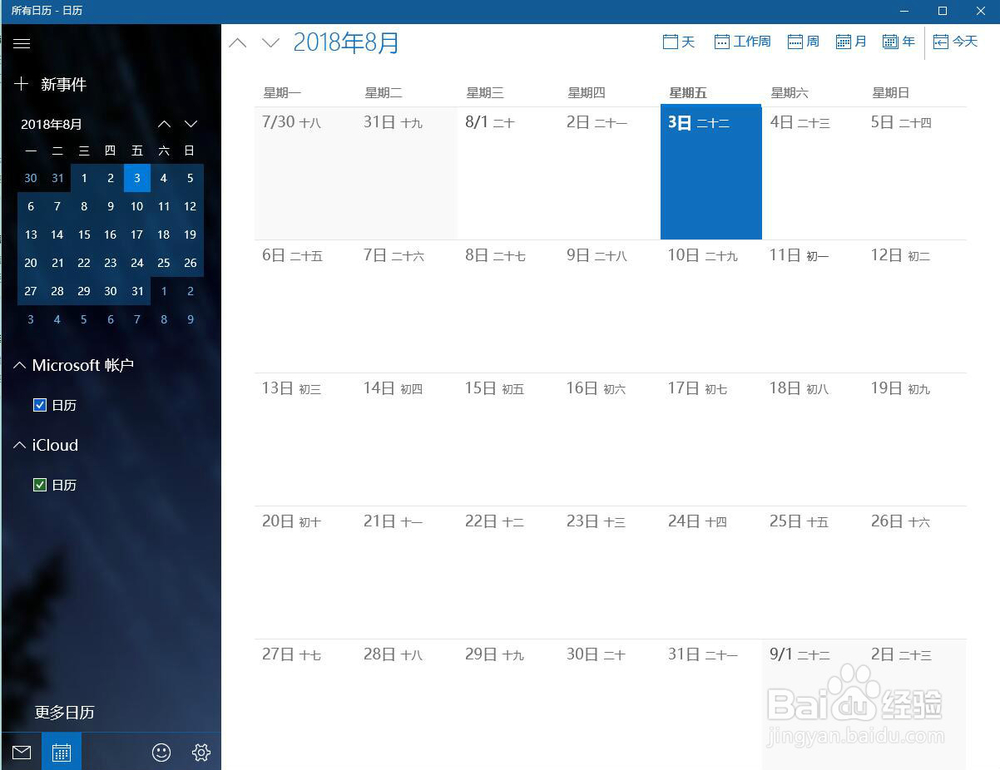Advance mini calendar with its down chevron
The image size is (1000, 770).
(190, 124)
